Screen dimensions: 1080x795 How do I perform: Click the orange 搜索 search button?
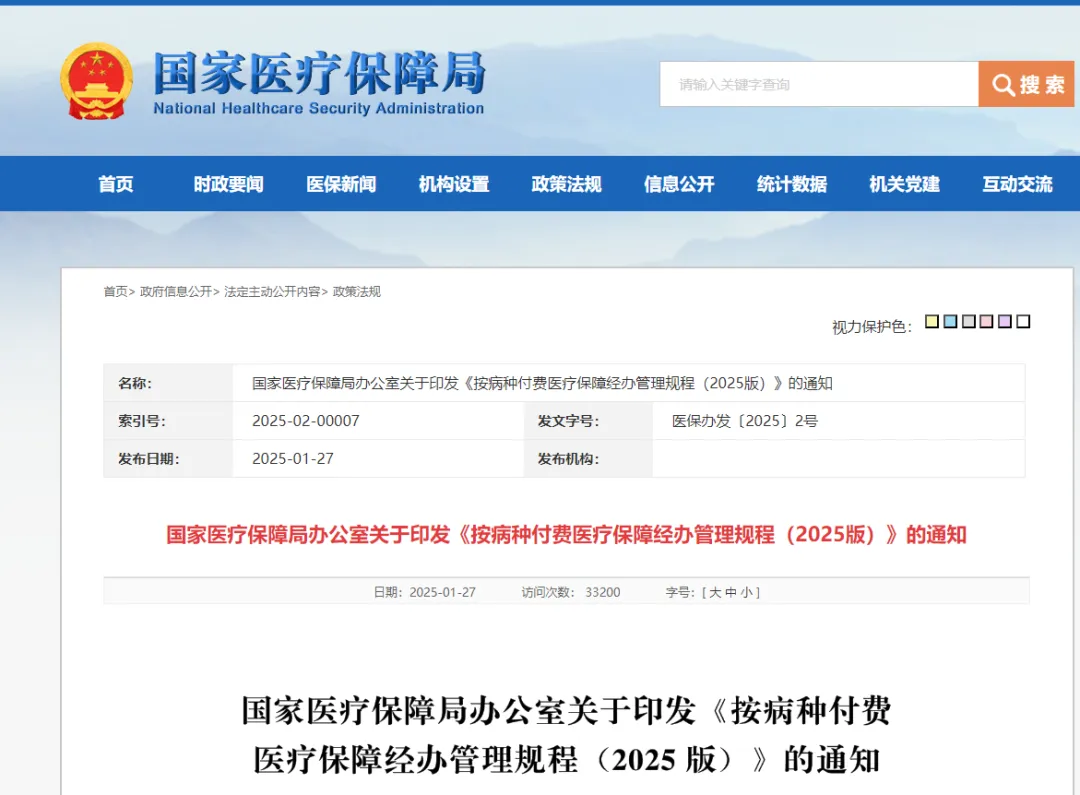[x=1026, y=84]
